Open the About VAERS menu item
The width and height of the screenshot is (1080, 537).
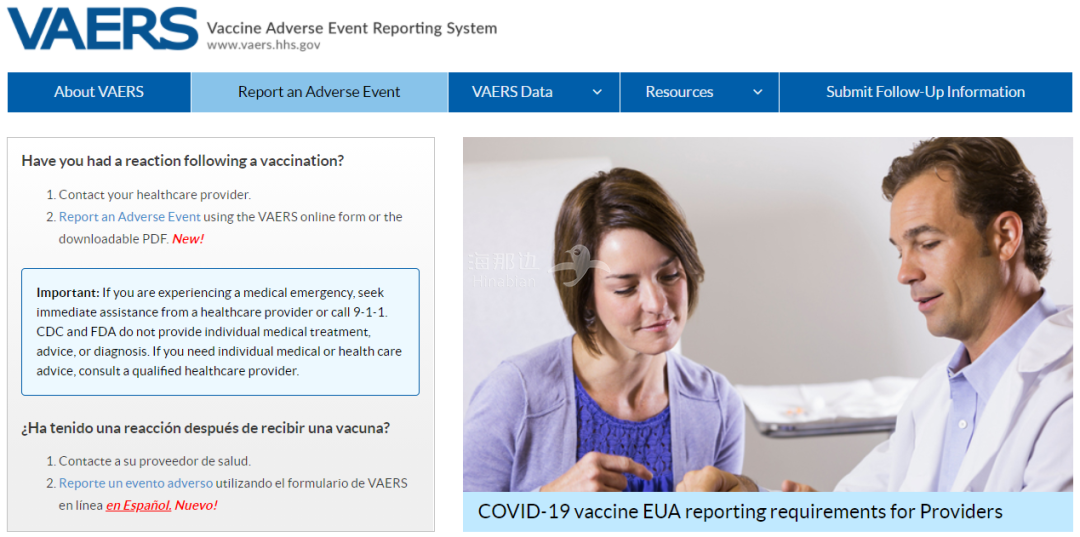pos(99,92)
